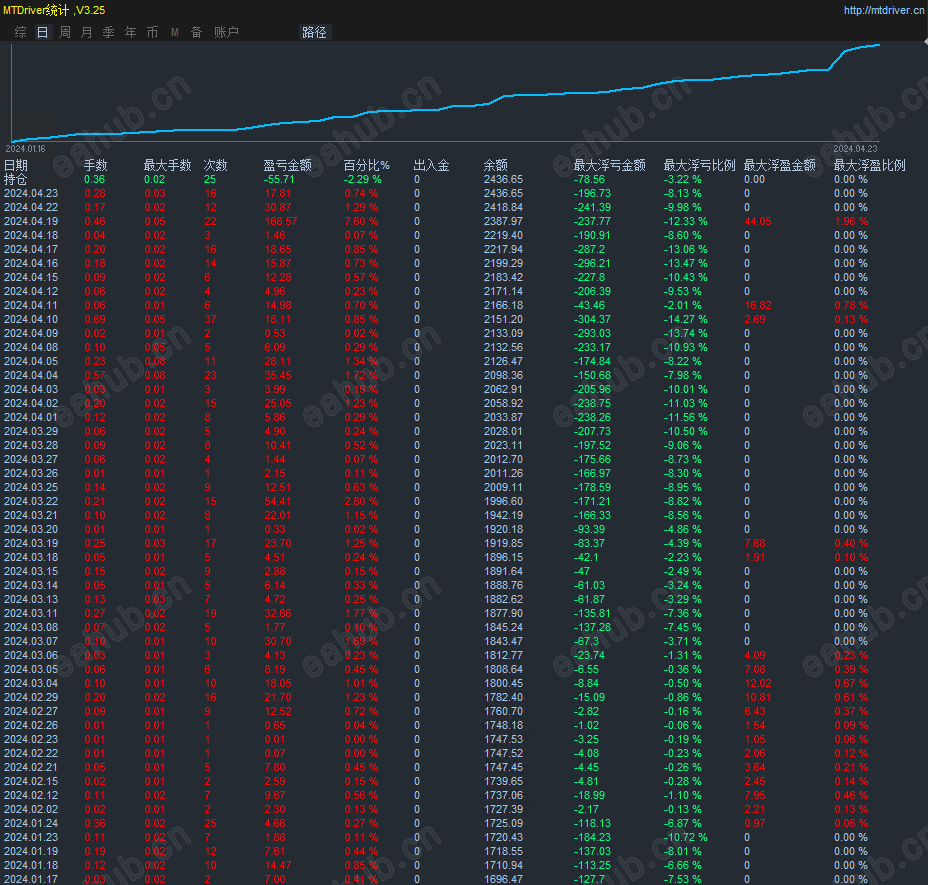Click the 1747.53 balance for 2024.02.23

[503, 739]
